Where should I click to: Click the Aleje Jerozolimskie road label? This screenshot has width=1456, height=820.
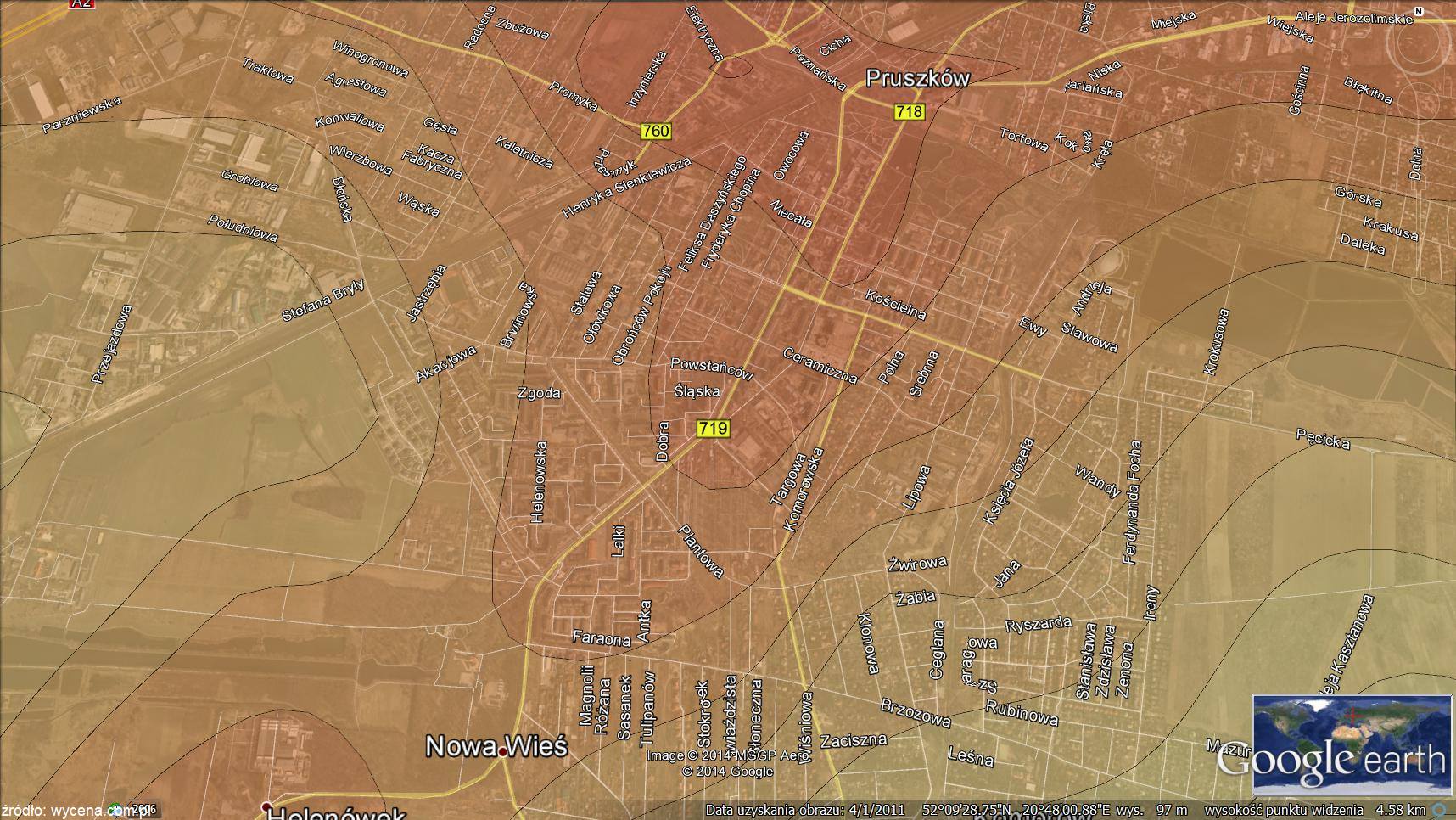click(x=1353, y=18)
